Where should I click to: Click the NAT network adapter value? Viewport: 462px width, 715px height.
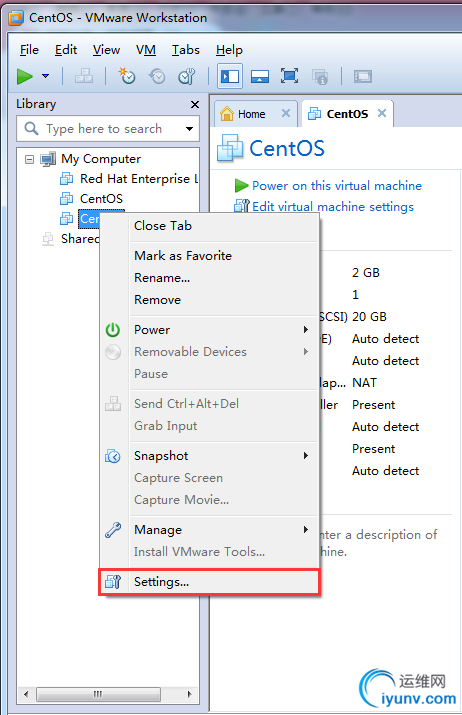(x=364, y=383)
